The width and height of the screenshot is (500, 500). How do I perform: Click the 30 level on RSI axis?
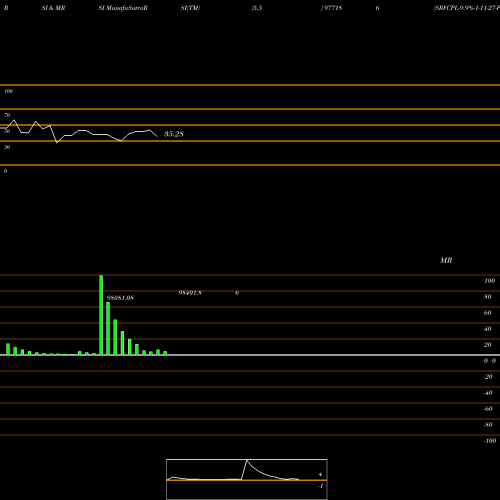7,147
